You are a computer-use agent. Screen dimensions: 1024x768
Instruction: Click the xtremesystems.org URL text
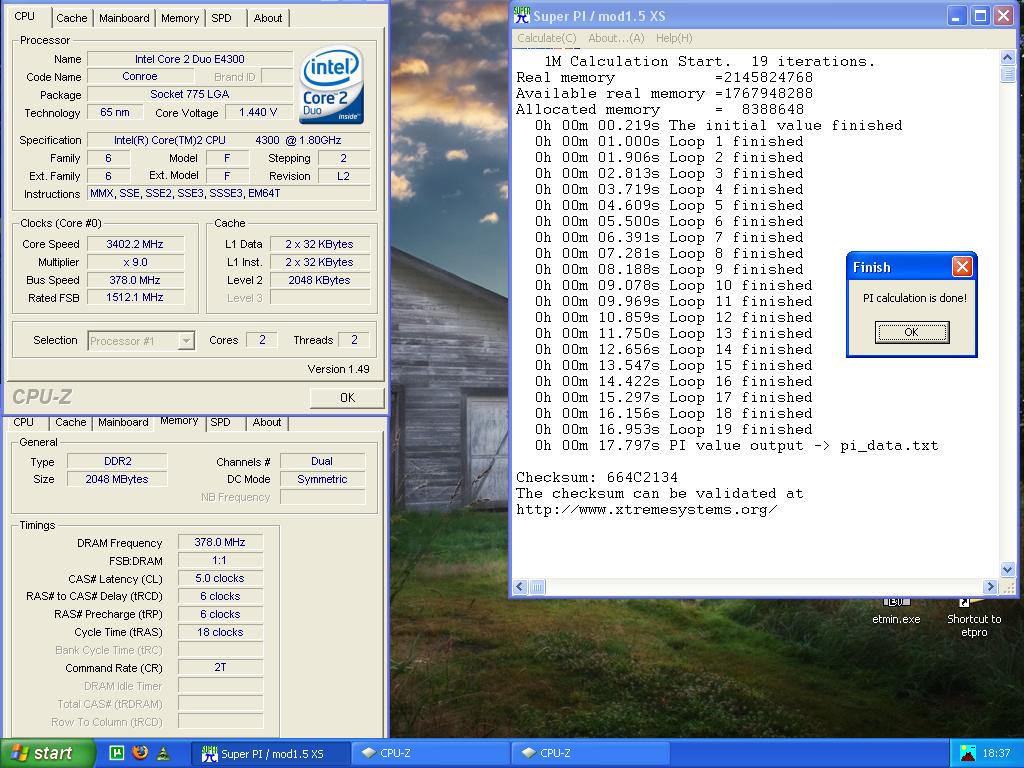point(647,509)
